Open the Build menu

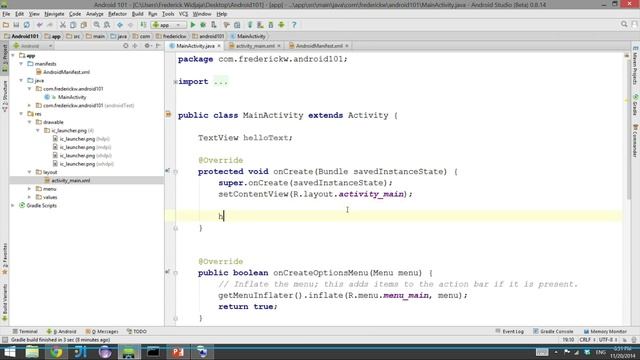138,14
